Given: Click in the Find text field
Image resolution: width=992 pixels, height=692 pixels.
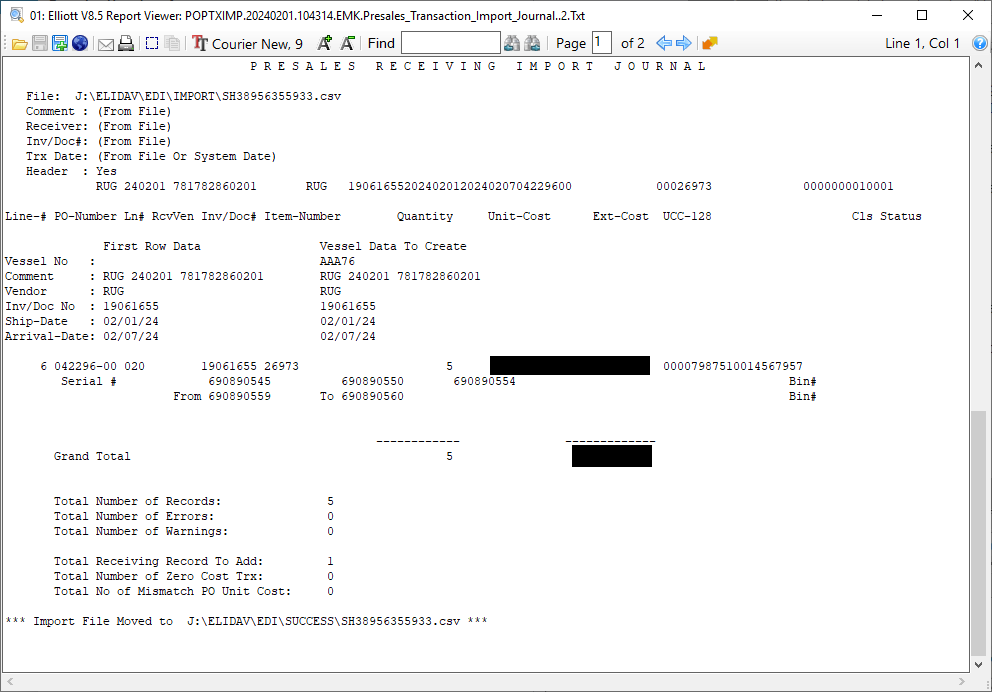Looking at the screenshot, I should 450,43.
